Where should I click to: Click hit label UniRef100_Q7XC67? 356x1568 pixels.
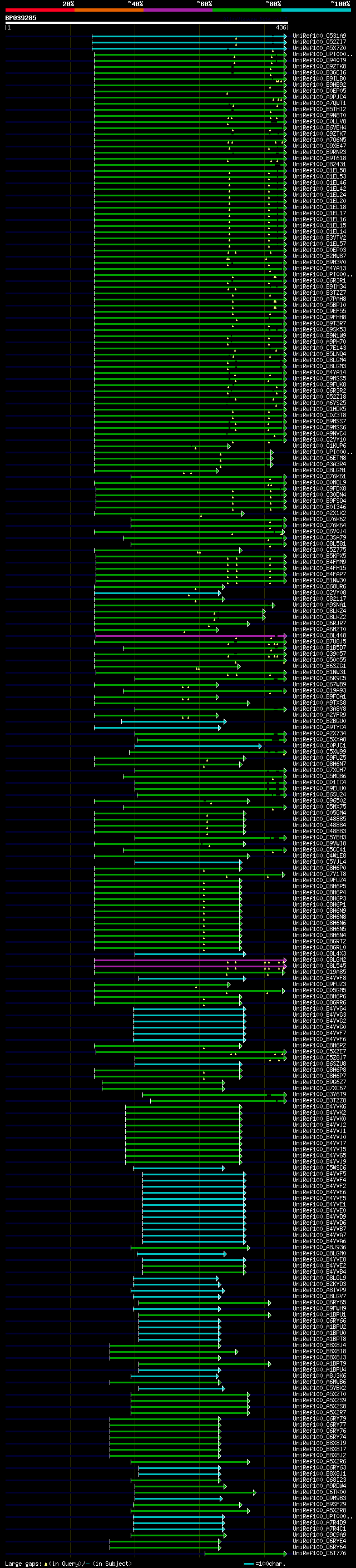click(319, 1088)
